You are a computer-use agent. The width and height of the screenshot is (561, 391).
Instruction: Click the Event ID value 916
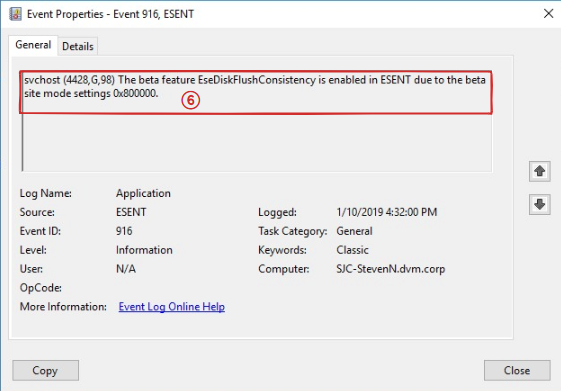coord(124,231)
